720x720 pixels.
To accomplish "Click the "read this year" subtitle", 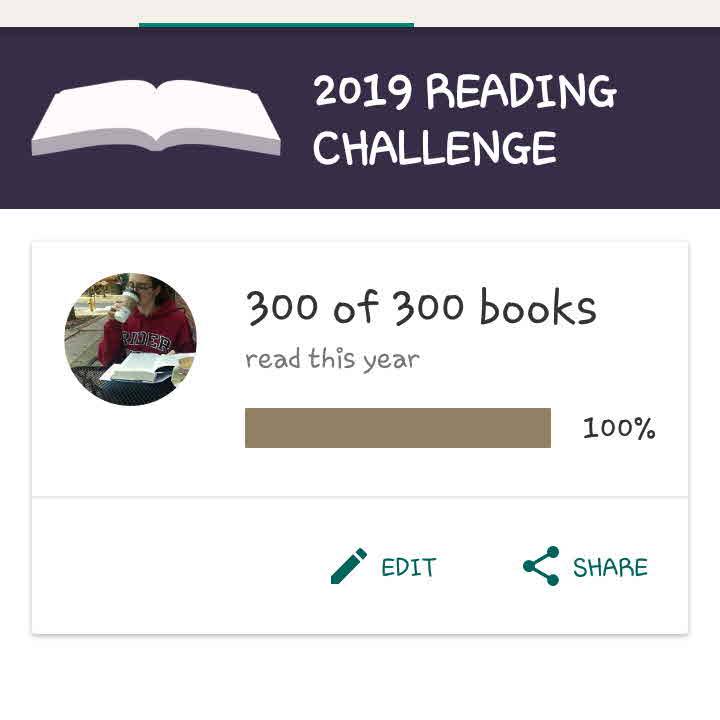I will (332, 359).
